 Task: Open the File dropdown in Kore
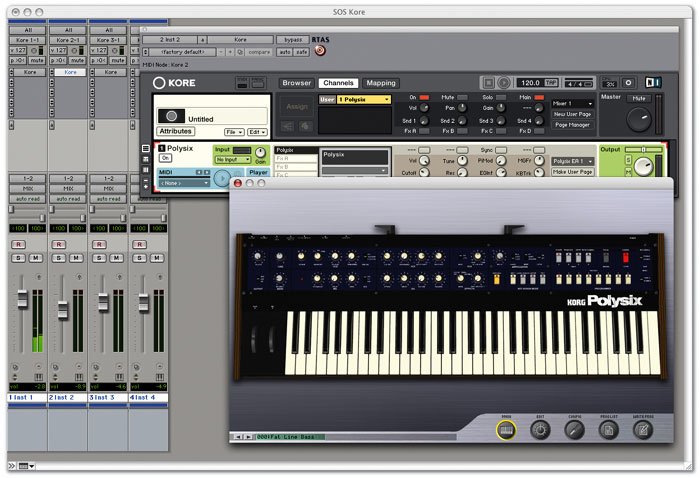tap(234, 132)
